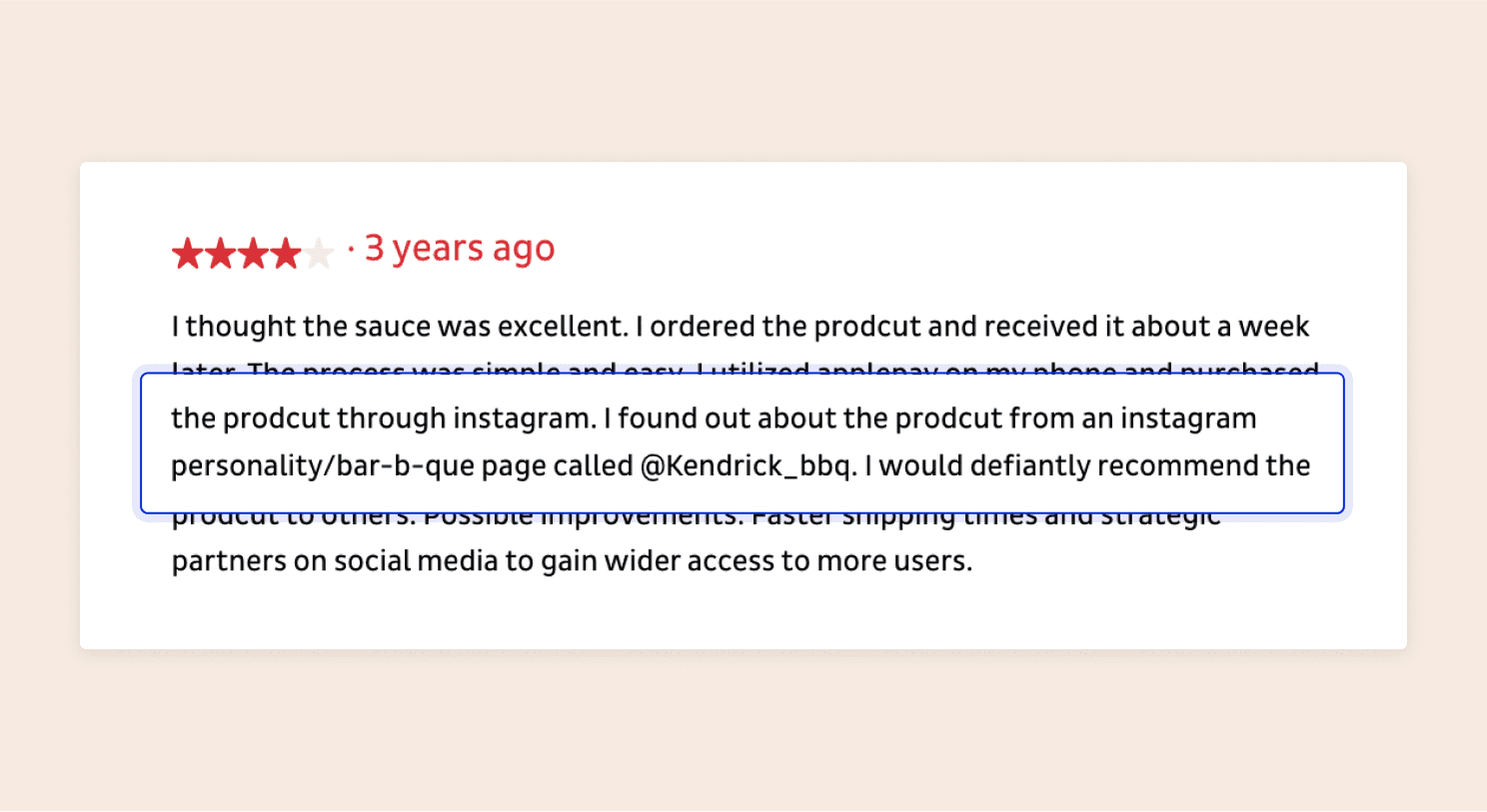This screenshot has height=812, width=1487.
Task: Click the word "week" ending first line
Action: [x=1273, y=327]
